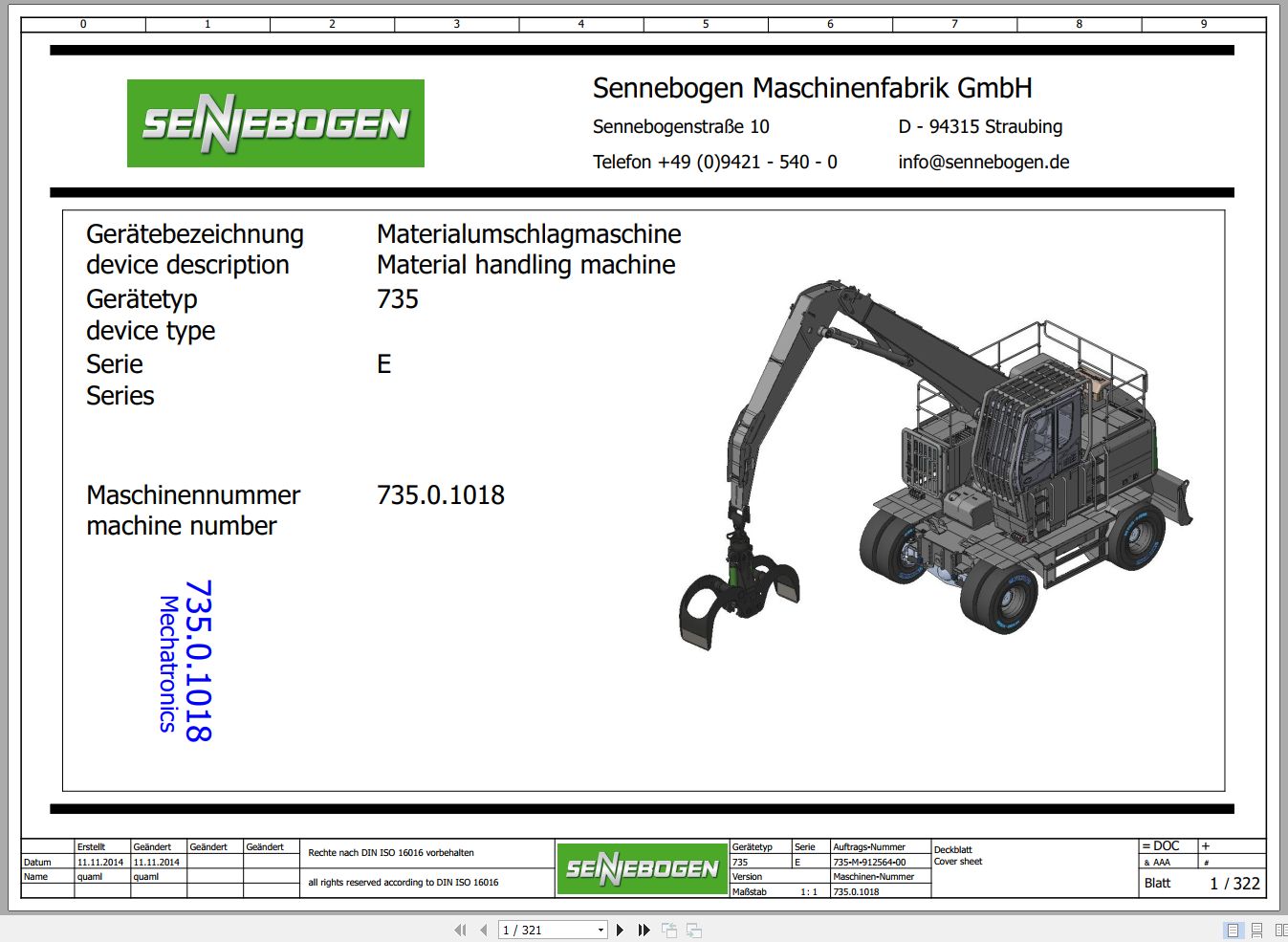Go back using the previous page arrow icon
The height and width of the screenshot is (942, 1288).
[x=482, y=929]
